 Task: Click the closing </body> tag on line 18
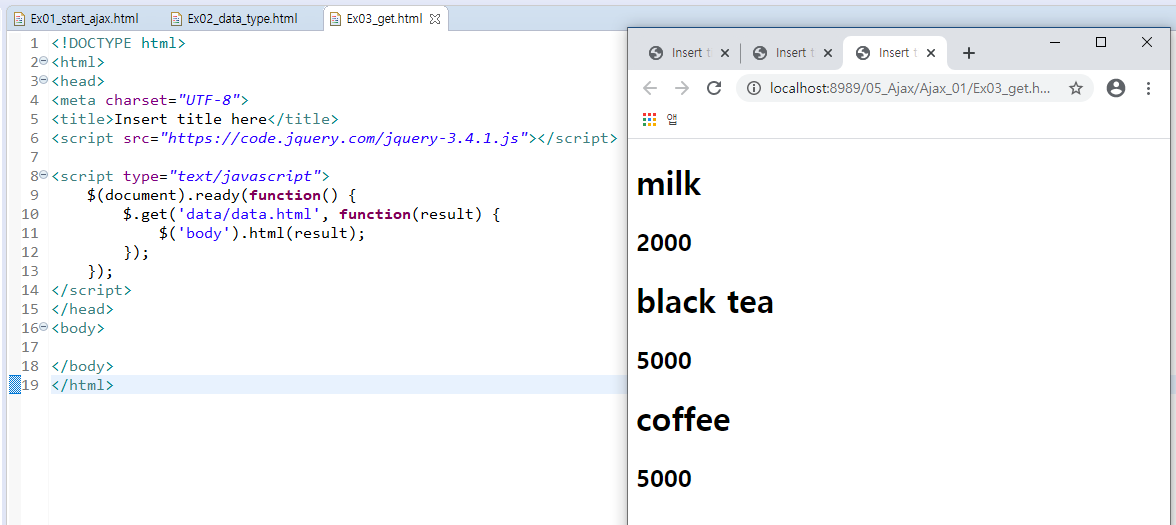[x=82, y=366]
